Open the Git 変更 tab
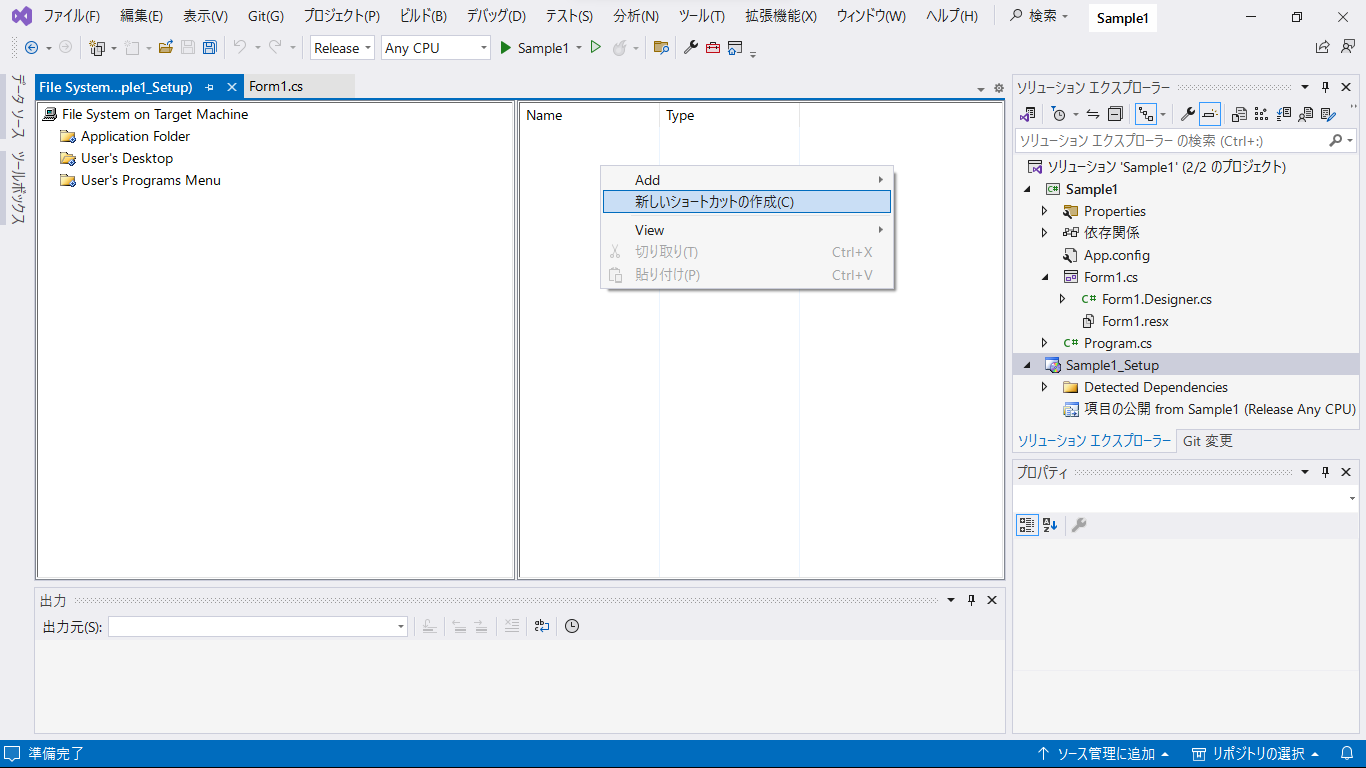Screen dimensions: 1366x768 [x=1208, y=441]
